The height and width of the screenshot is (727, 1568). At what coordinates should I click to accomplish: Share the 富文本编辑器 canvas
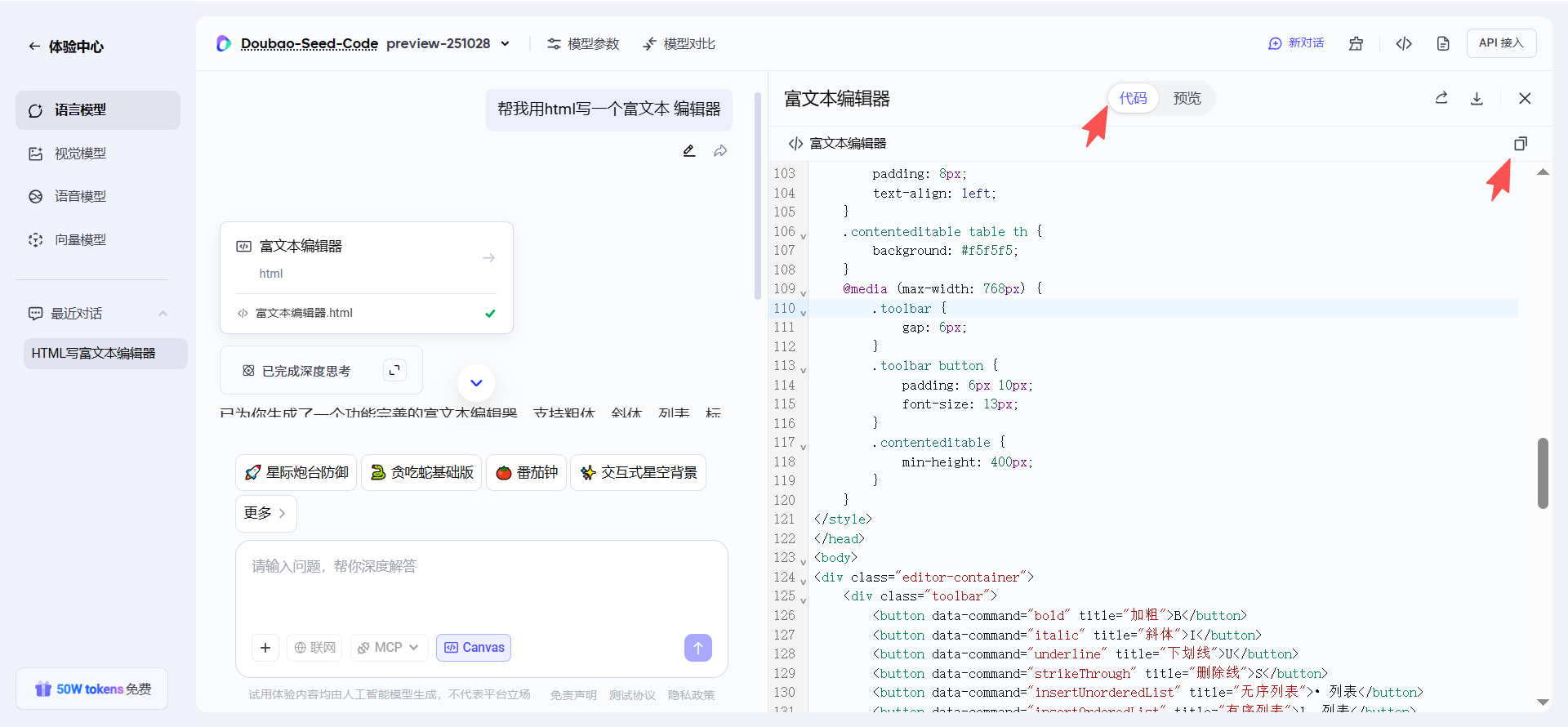coord(1441,99)
